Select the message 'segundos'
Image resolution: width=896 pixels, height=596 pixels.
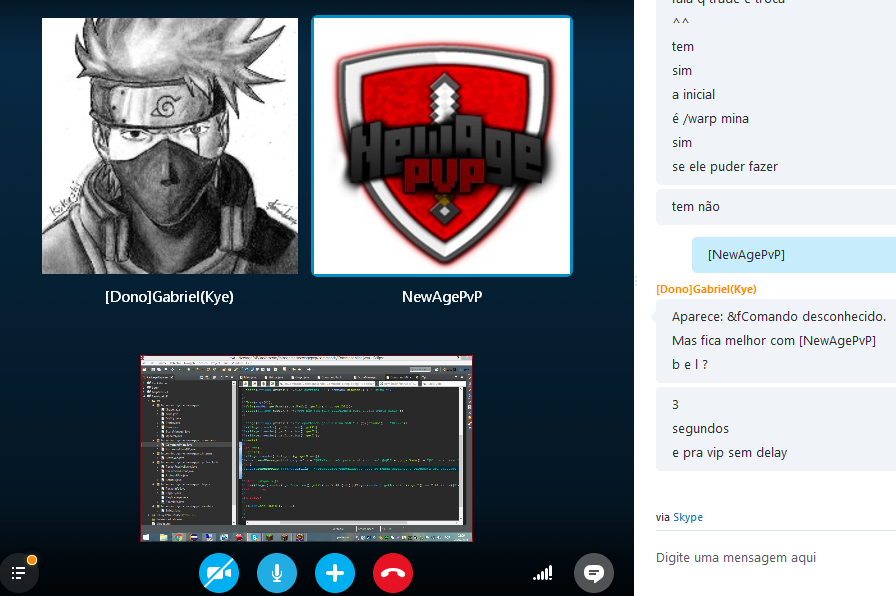pos(700,429)
